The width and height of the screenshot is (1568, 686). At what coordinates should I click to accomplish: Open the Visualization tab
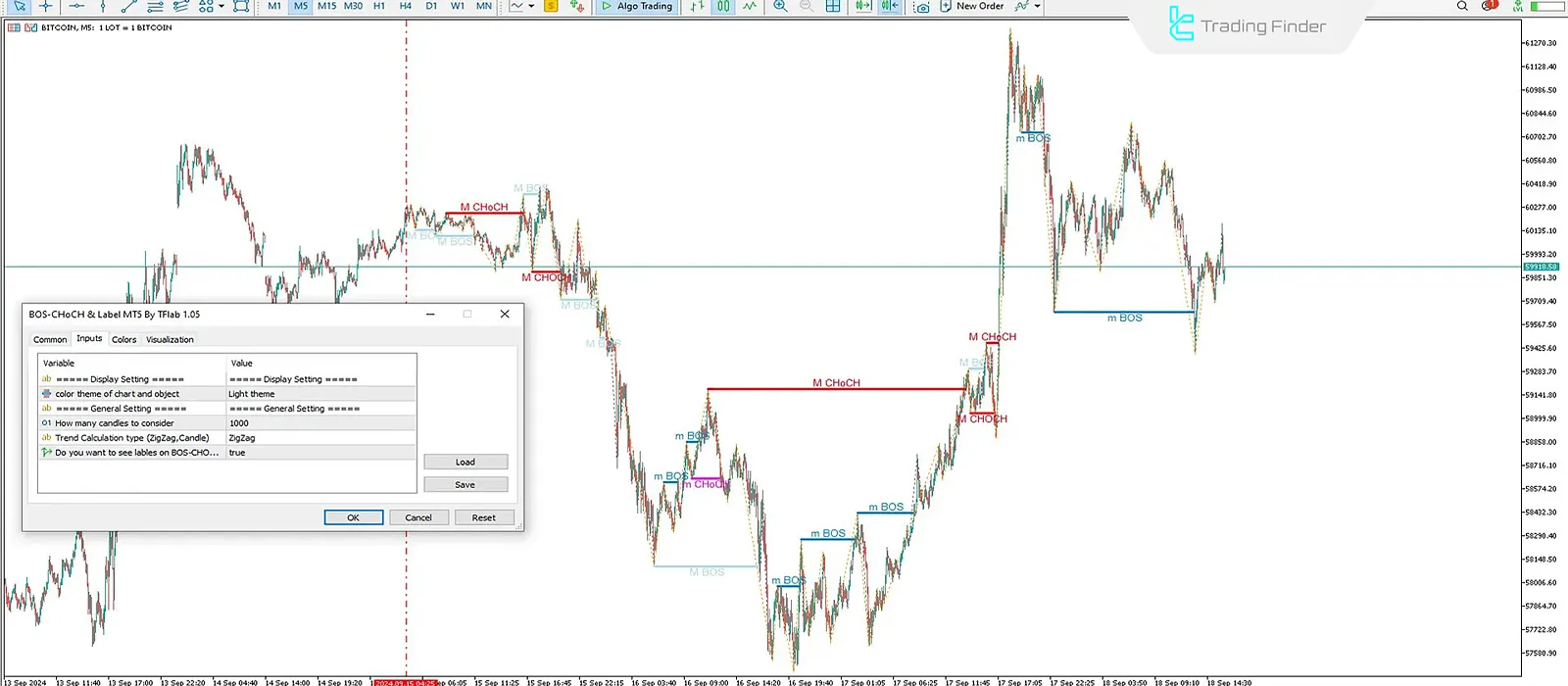pyautogui.click(x=170, y=340)
